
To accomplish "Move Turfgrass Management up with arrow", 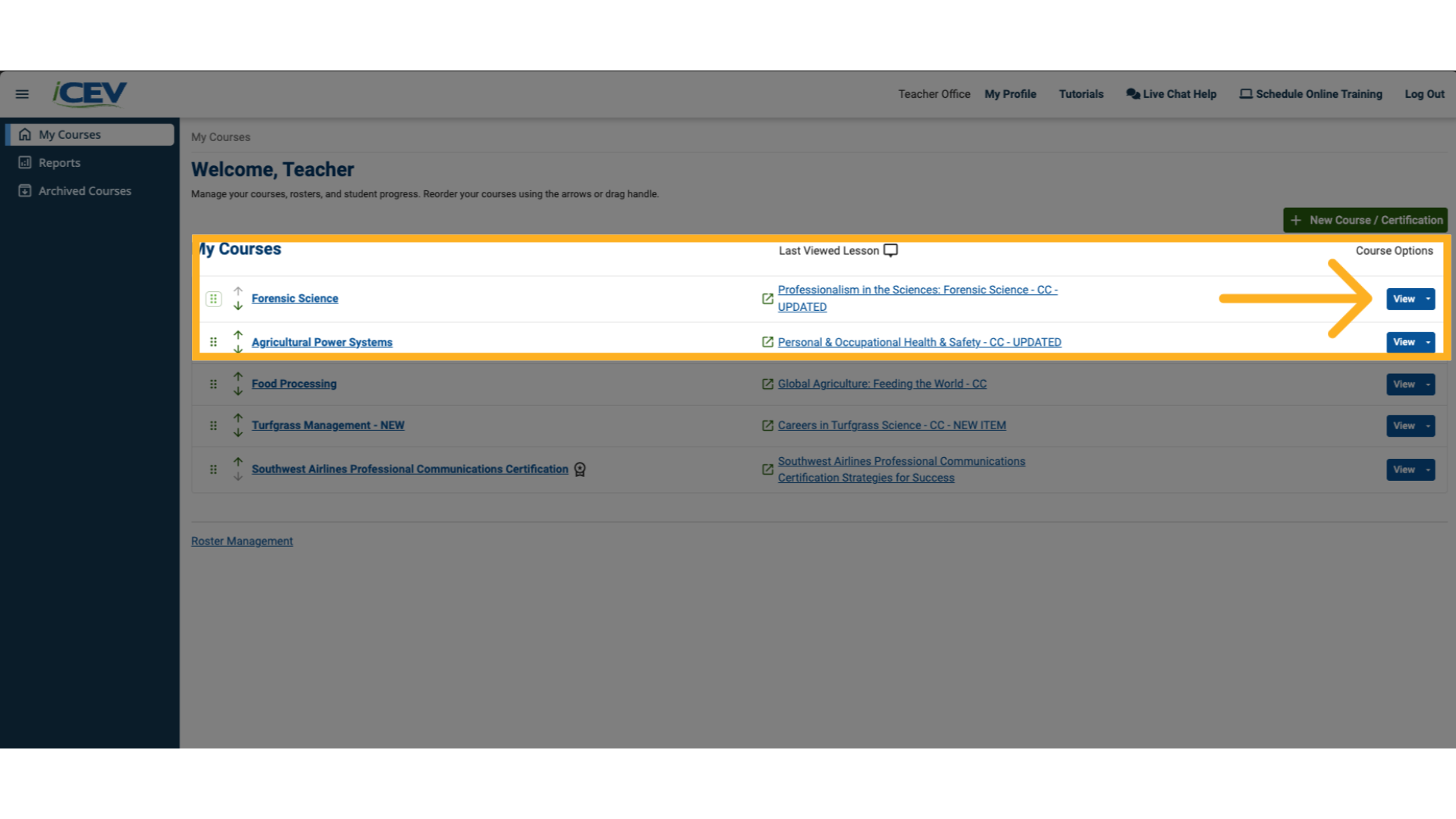I will pos(238,419).
